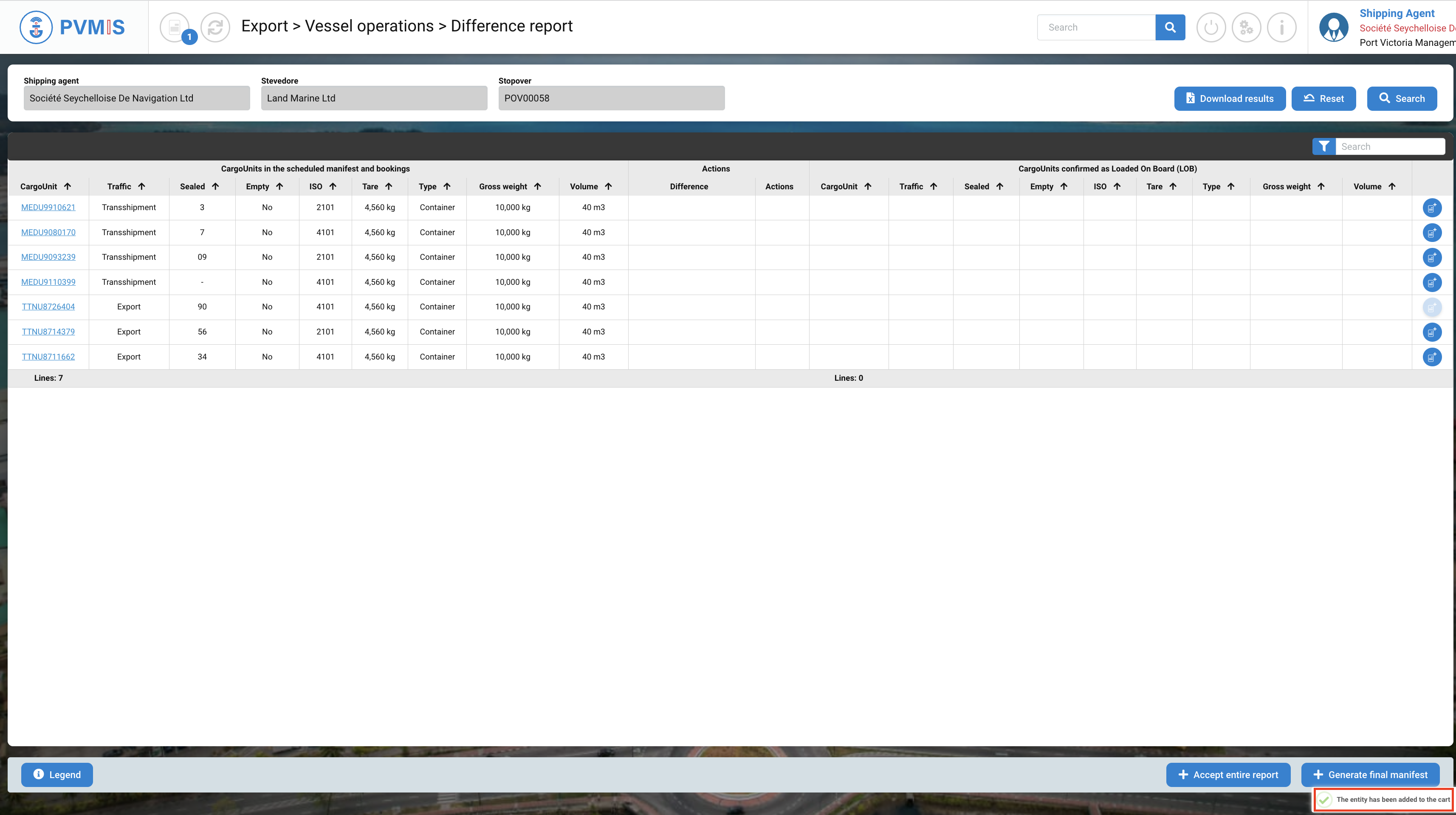Click the refresh sync icon in header
Image resolution: width=1456 pixels, height=815 pixels.
(x=215, y=27)
